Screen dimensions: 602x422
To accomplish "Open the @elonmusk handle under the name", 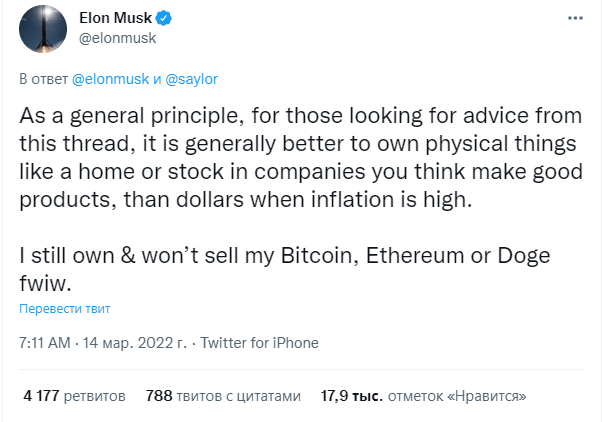I will (117, 38).
